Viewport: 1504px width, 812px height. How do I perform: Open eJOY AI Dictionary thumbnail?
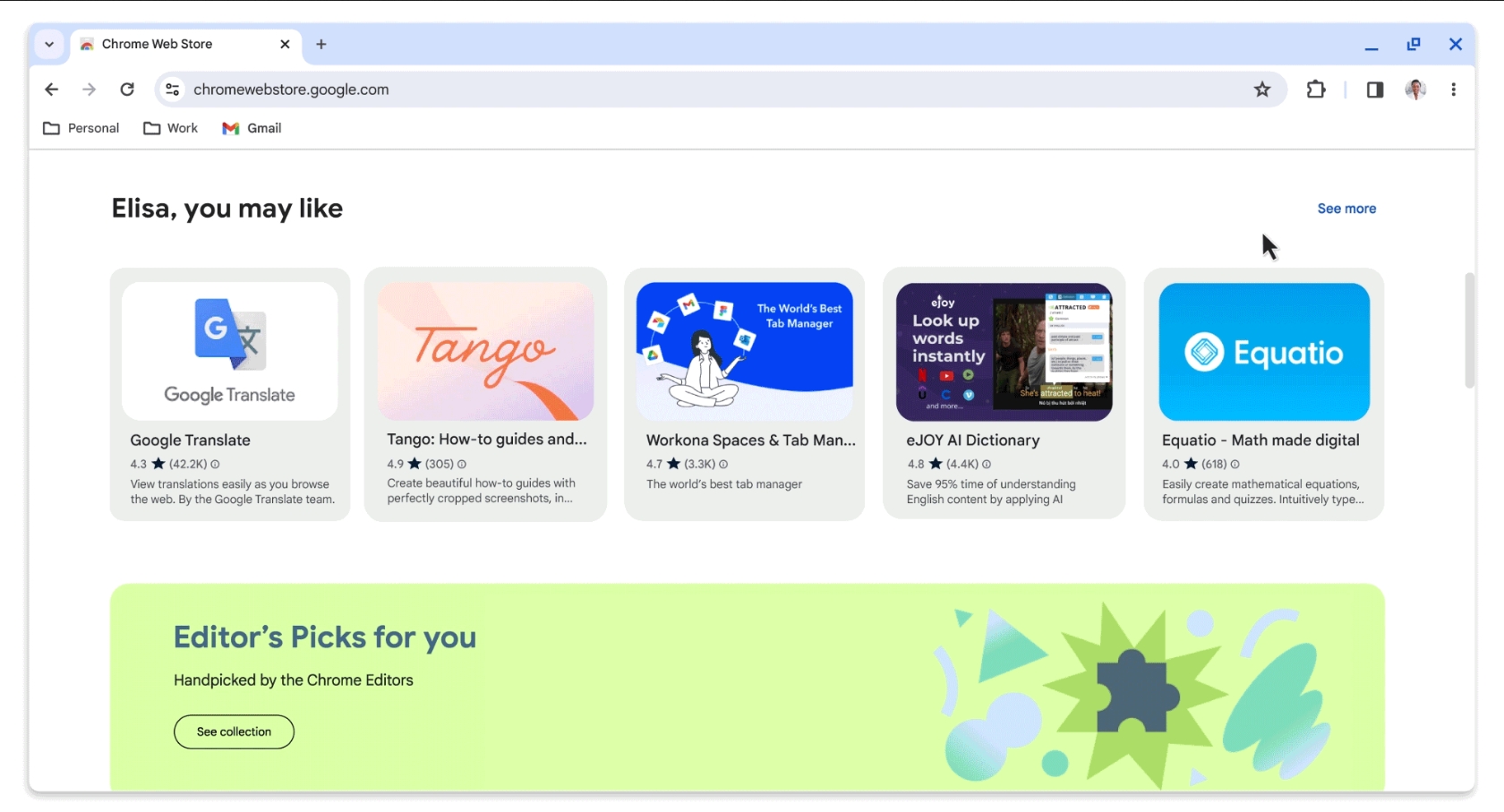pos(1004,351)
